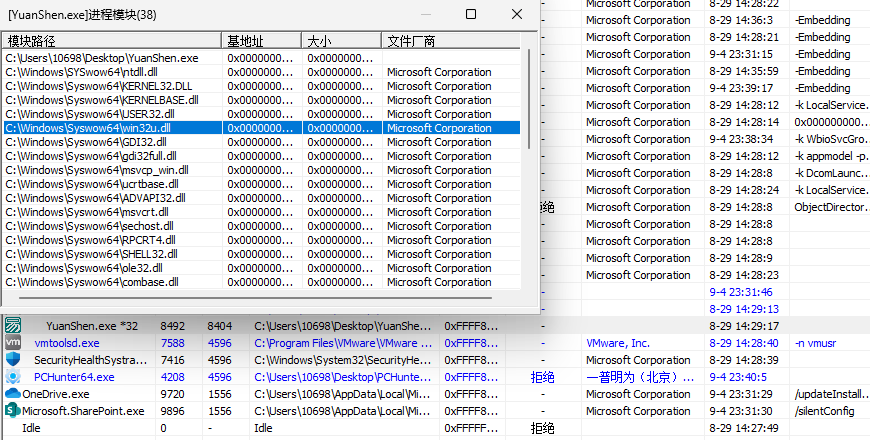Viewport: 870px width, 440px height.
Task: Select the KERNELBASE.dll module row
Action: point(261,100)
